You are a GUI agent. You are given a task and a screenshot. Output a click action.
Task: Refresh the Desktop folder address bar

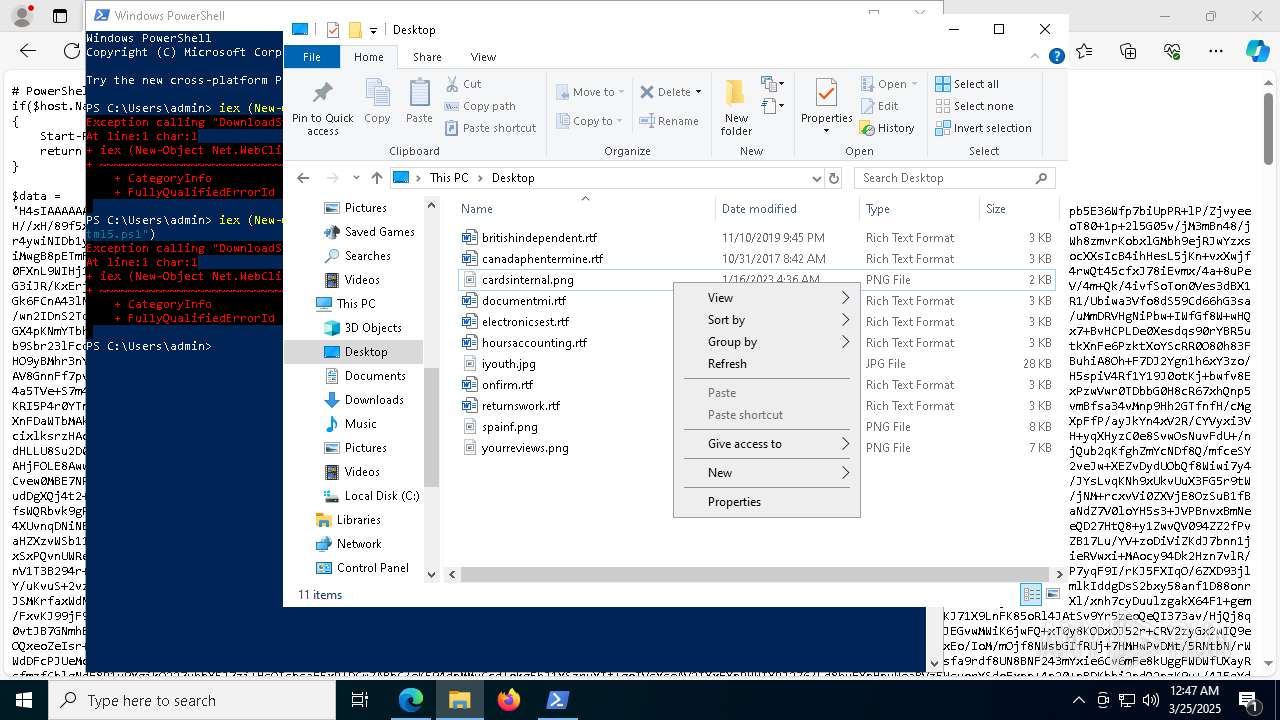click(834, 178)
